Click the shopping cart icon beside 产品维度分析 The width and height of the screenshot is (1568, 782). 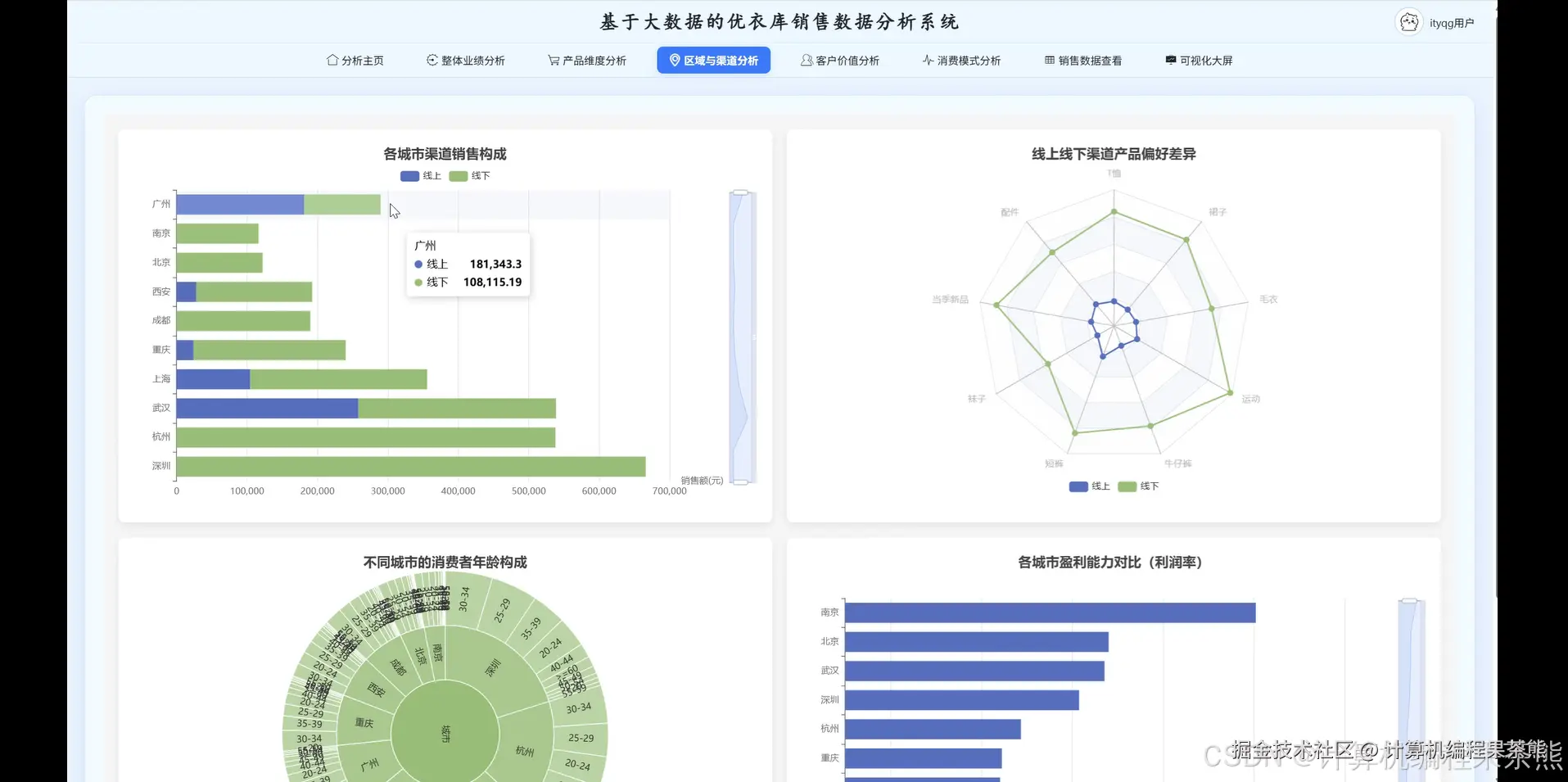554,60
